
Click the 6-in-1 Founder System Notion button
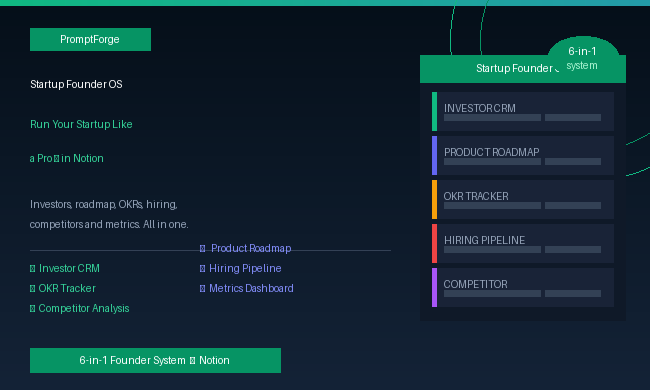pyautogui.click(x=155, y=360)
